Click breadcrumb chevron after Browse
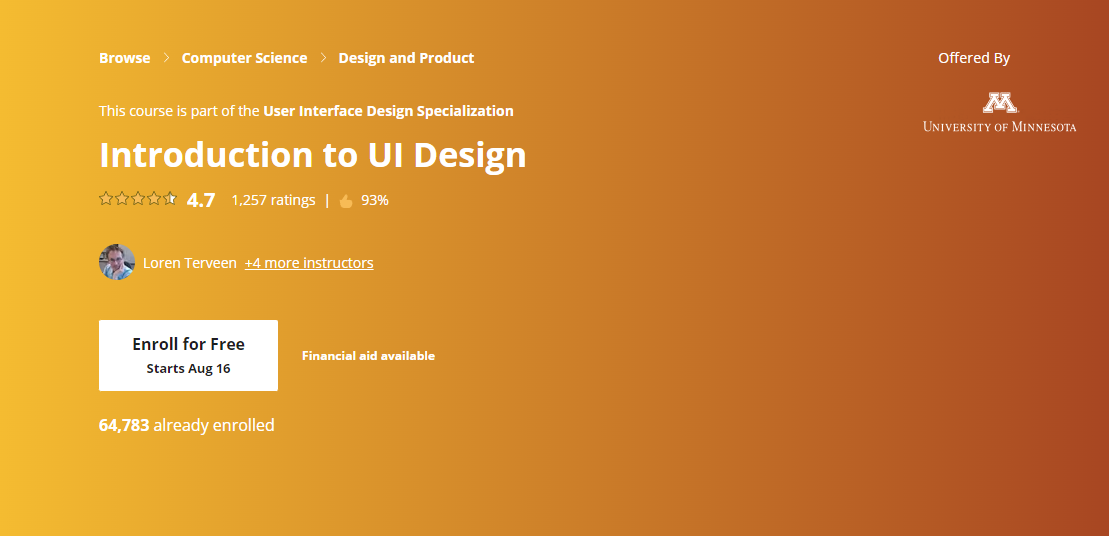The image size is (1109, 536). click(x=166, y=58)
